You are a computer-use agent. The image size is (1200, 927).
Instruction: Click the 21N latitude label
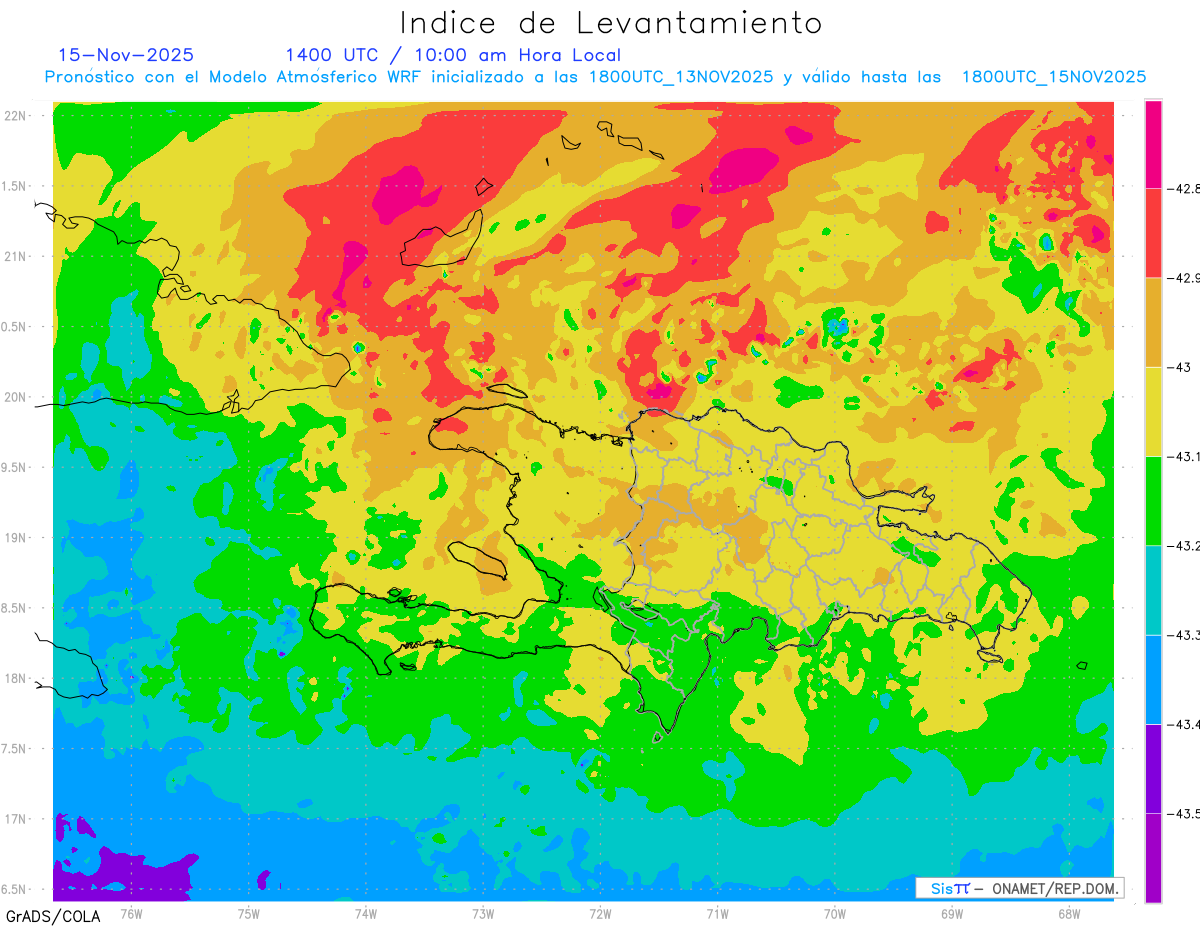[x=15, y=256]
